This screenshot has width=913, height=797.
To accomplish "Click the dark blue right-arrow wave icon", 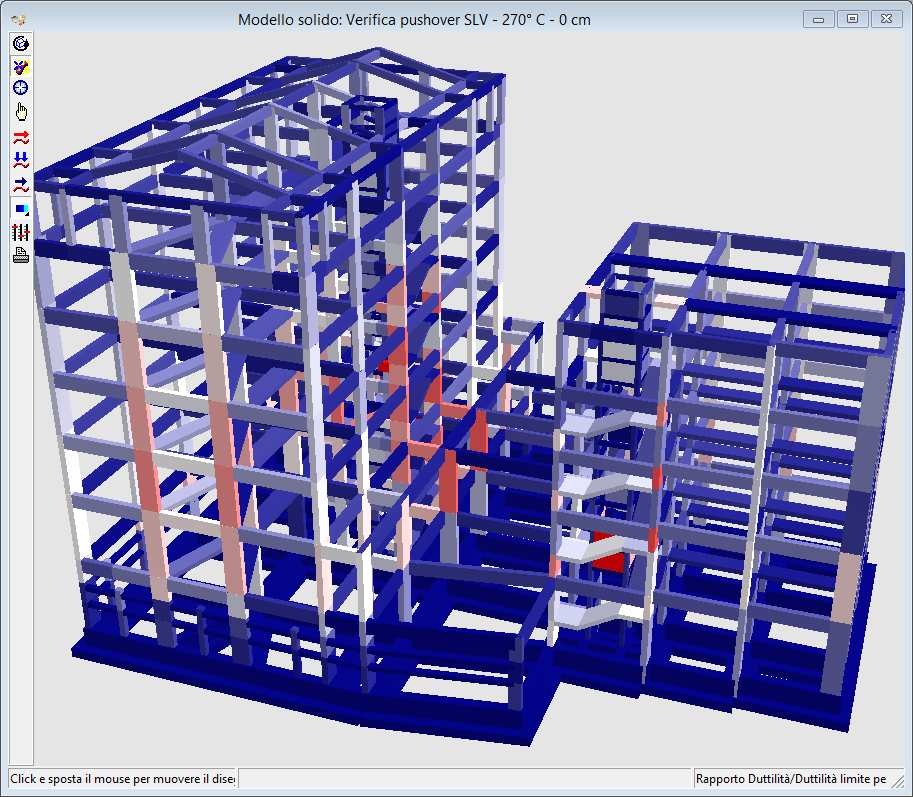I will [x=20, y=184].
